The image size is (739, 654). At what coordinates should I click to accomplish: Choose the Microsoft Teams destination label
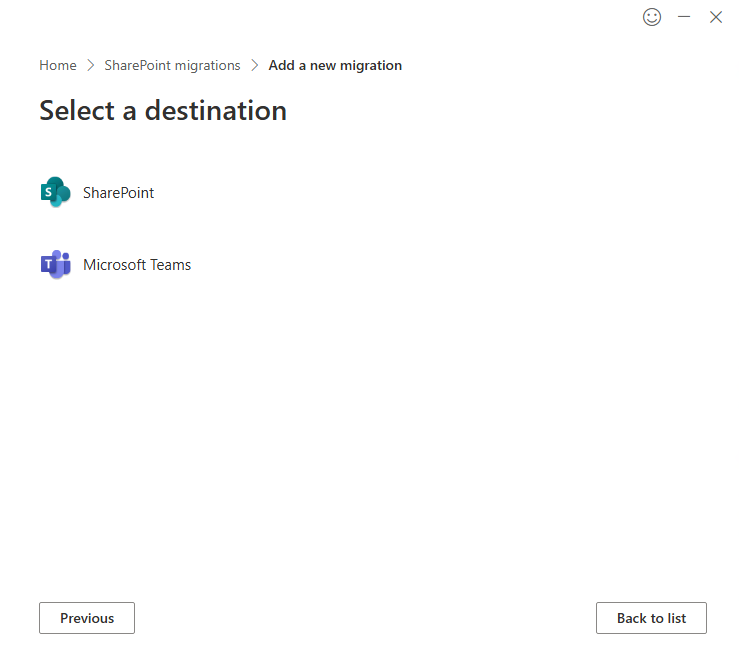[137, 265]
